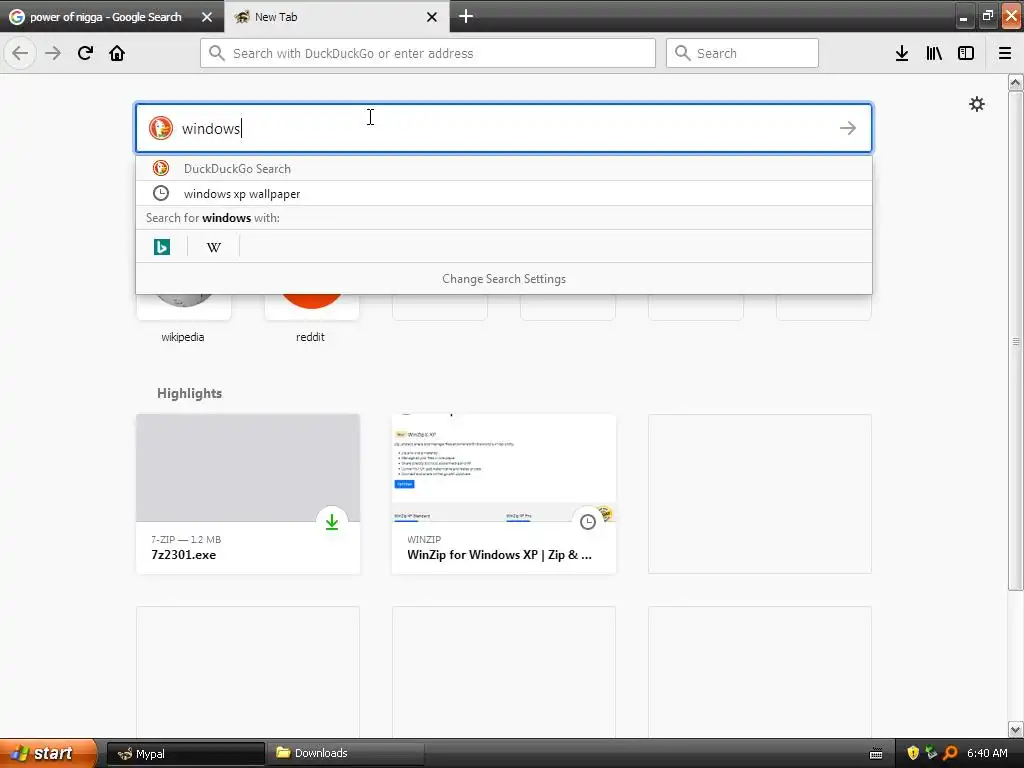Go back to the previous page
Screen dimensions: 1024x768
pos(20,53)
